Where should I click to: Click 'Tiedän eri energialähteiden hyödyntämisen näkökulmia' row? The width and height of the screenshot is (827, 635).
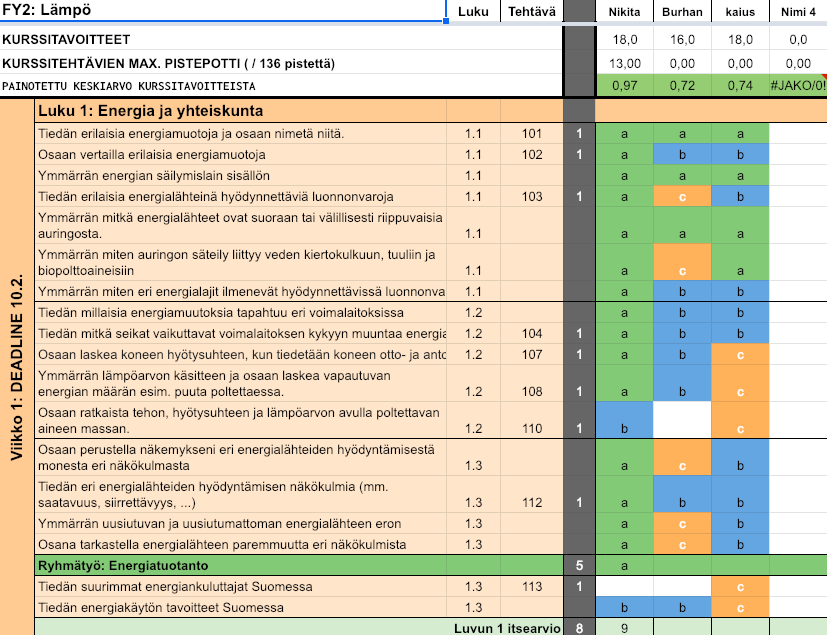pos(241,494)
